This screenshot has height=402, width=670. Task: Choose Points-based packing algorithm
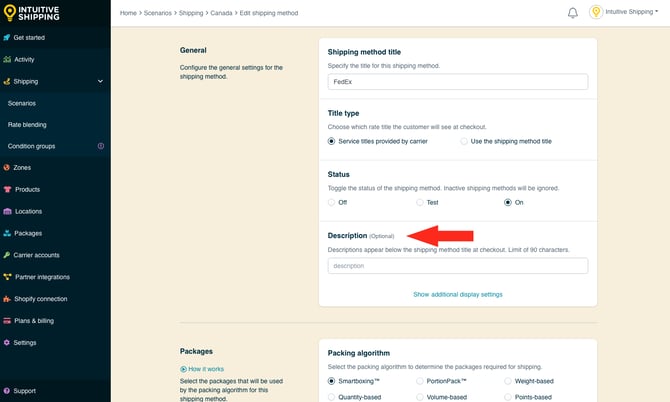[x=508, y=397]
